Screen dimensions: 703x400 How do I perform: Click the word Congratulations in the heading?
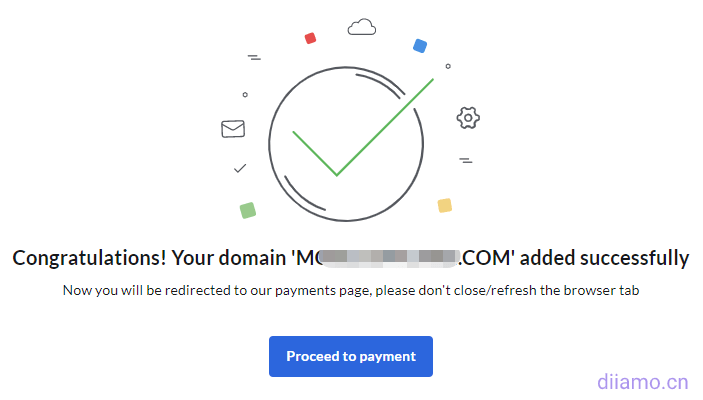coord(88,258)
